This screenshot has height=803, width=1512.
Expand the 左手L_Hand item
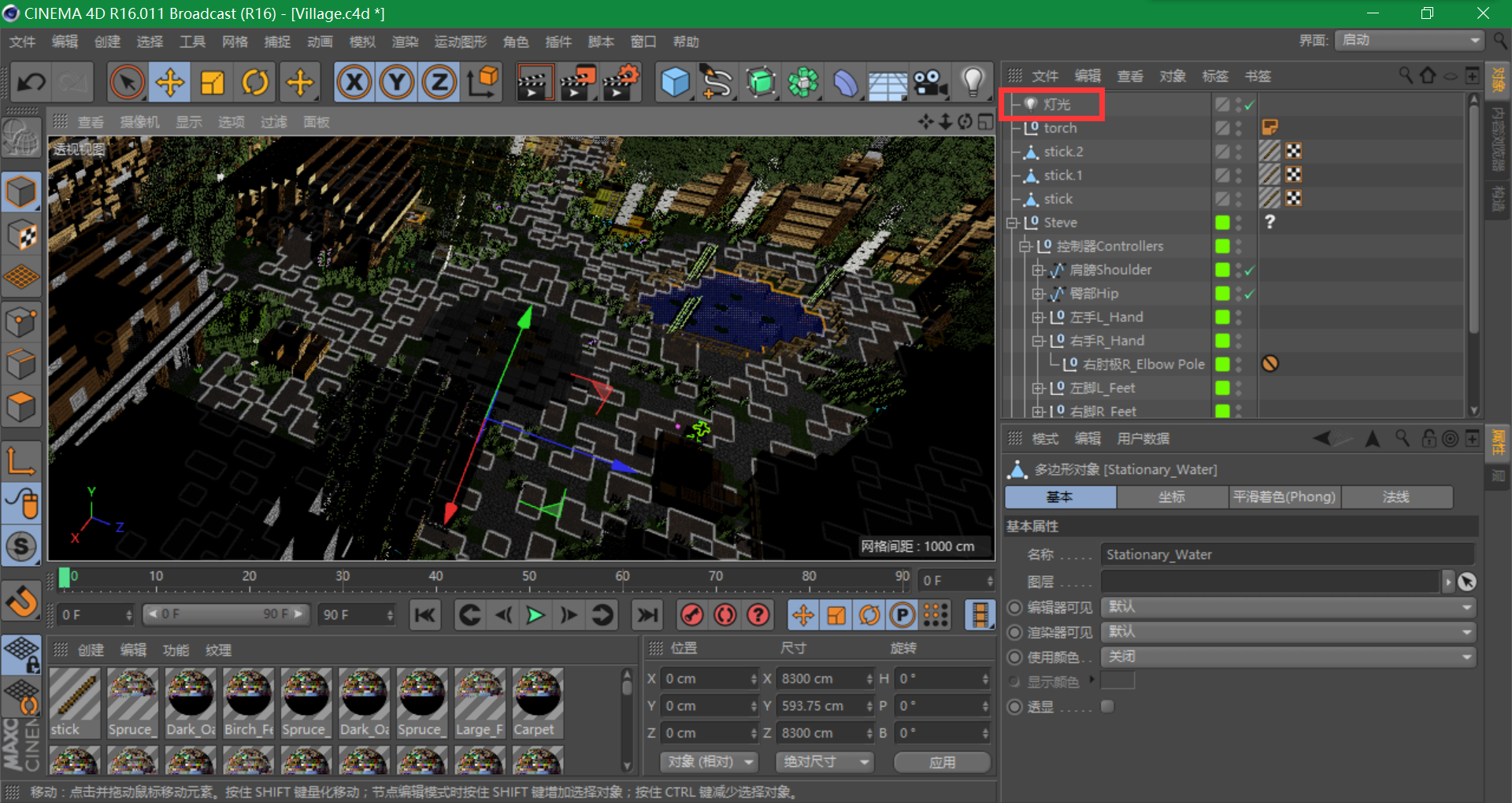click(x=1039, y=317)
